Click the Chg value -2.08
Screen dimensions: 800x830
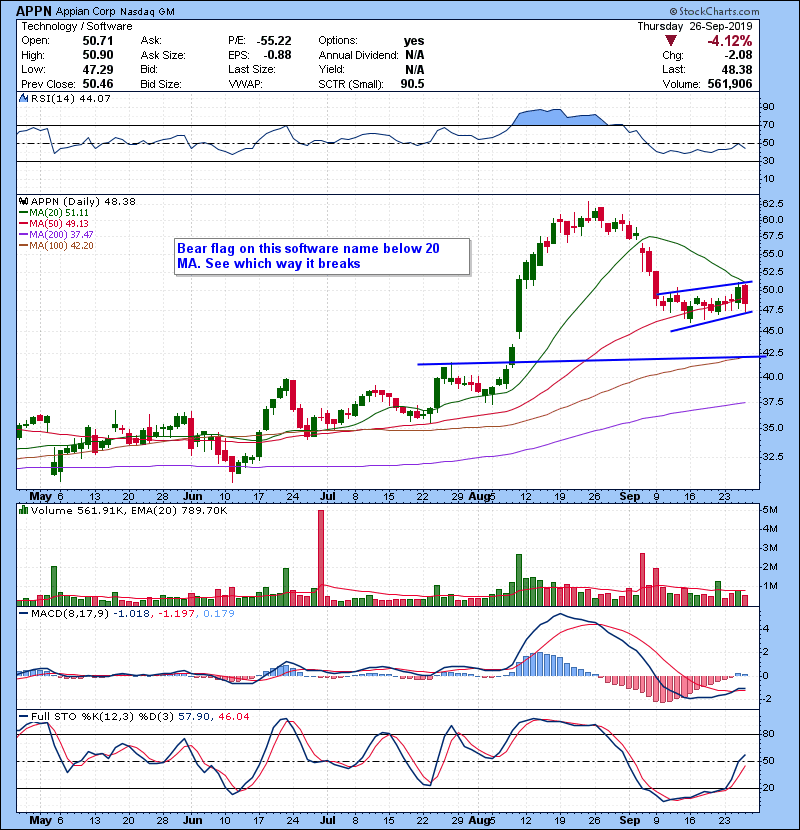point(738,55)
